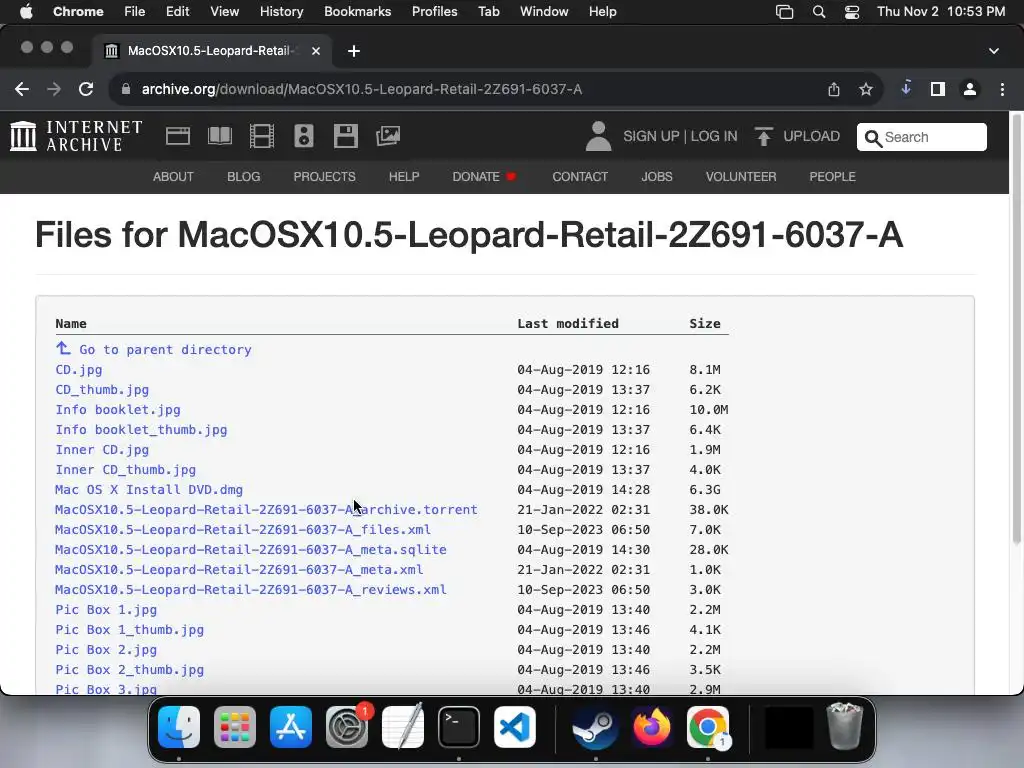Open Trash from the Dock
The height and width of the screenshot is (768, 1024).
coord(844,726)
